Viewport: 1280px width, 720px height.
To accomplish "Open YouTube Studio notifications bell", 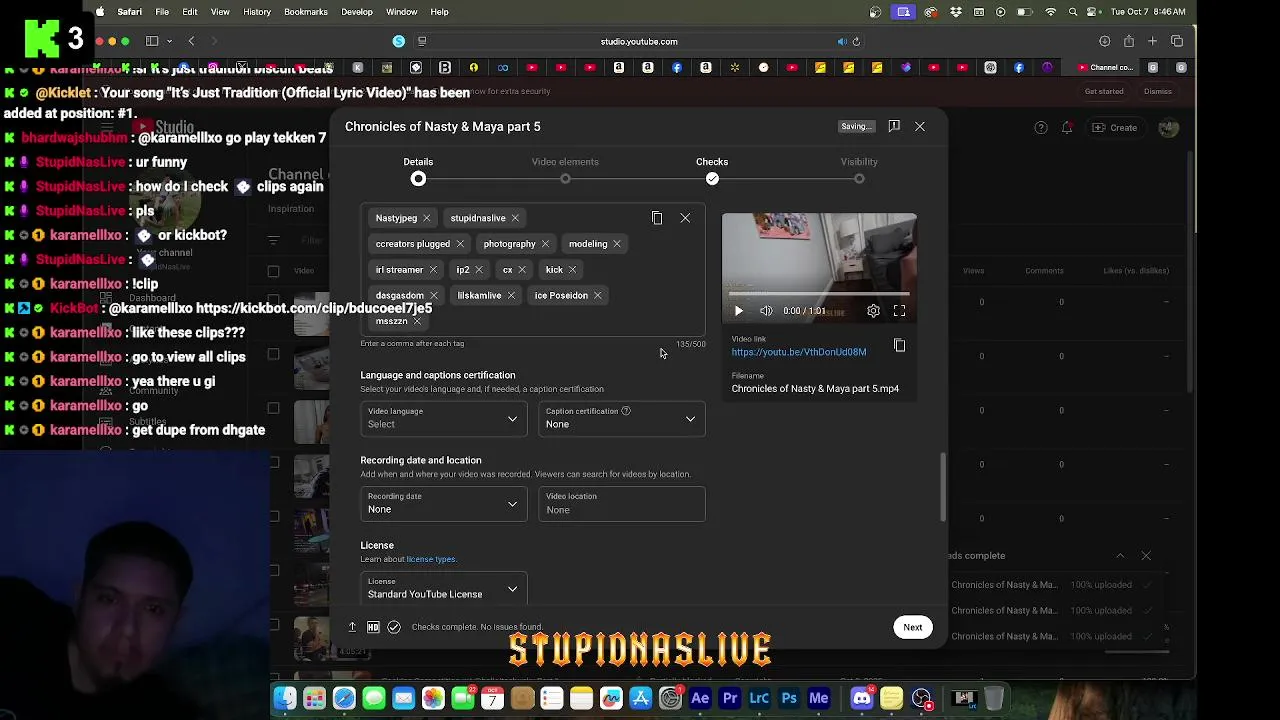I will (1067, 128).
